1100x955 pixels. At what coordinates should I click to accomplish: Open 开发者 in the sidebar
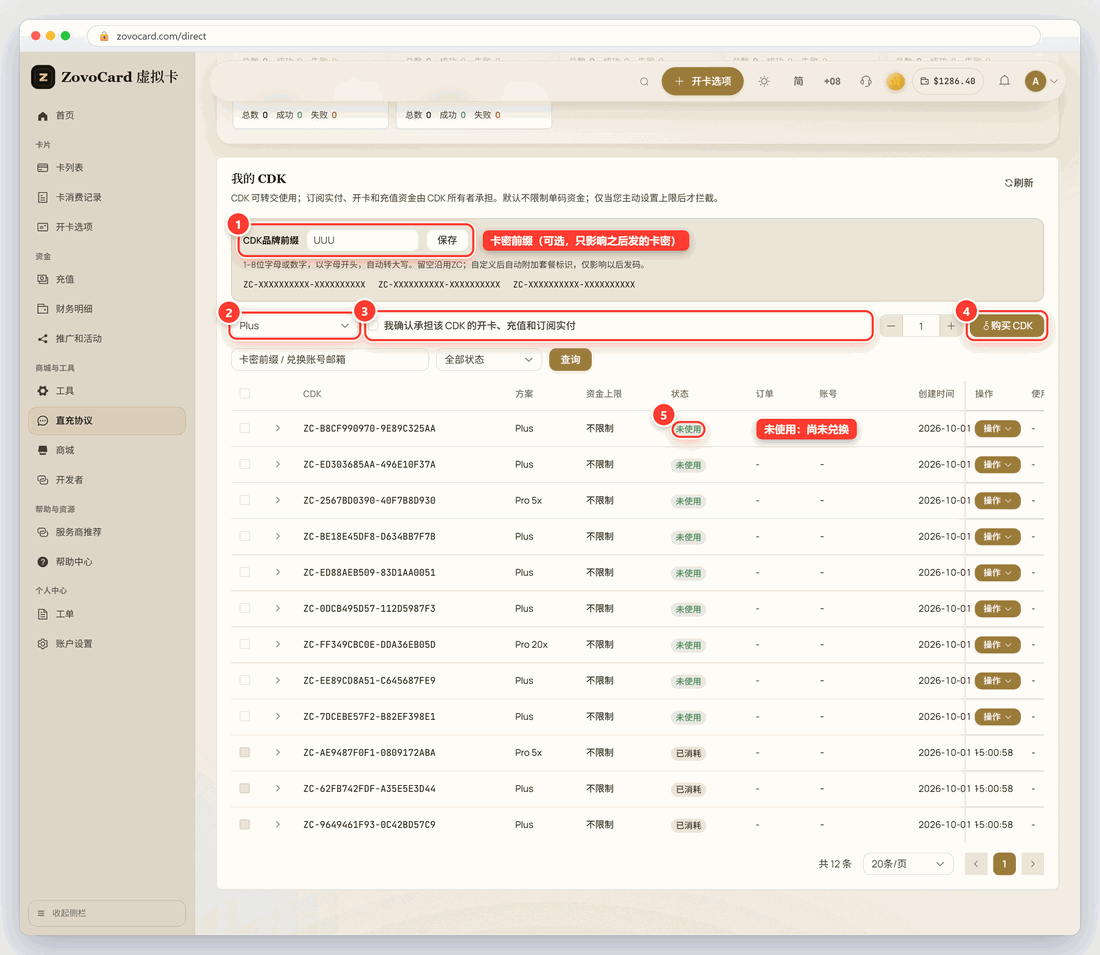[69, 480]
